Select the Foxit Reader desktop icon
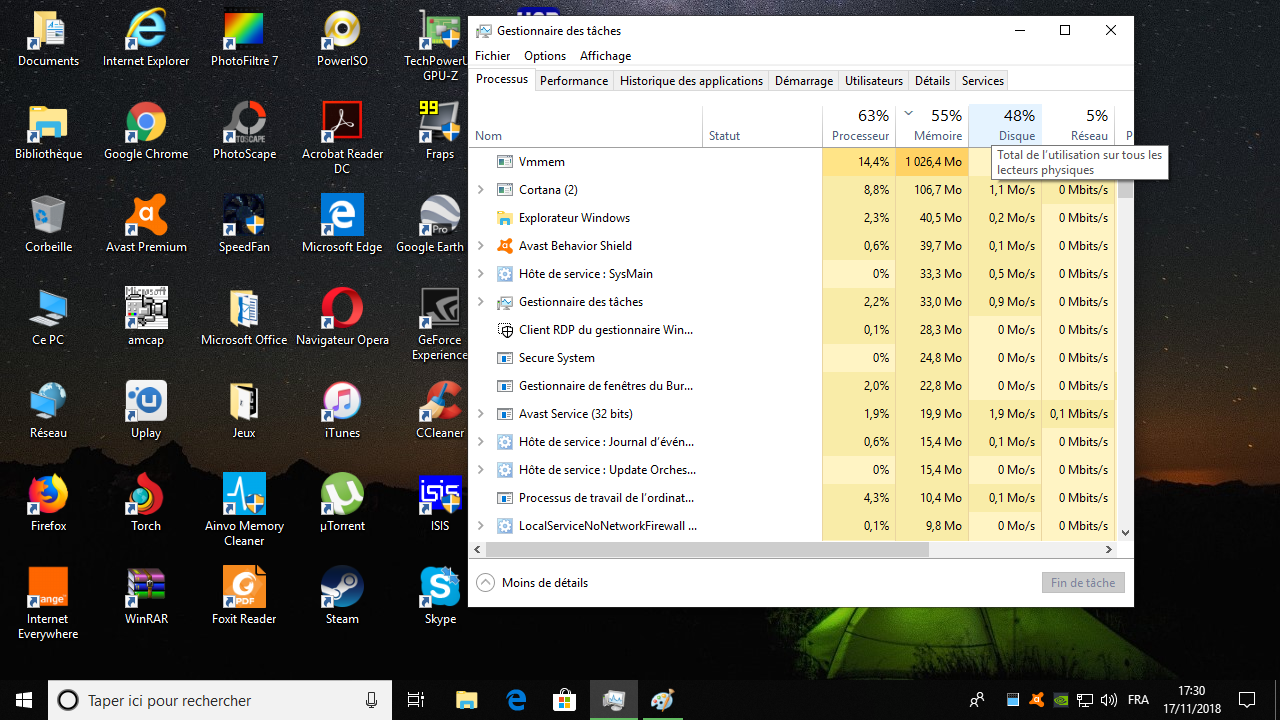1280x720 pixels. click(244, 598)
